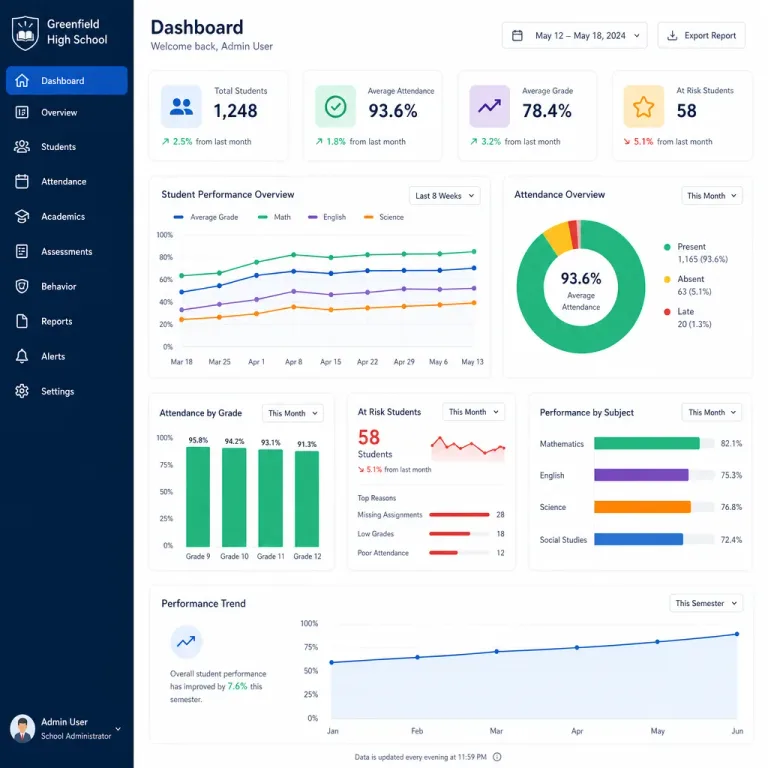
Task: Click the Grade 9 attendance bar
Action: 198,497
